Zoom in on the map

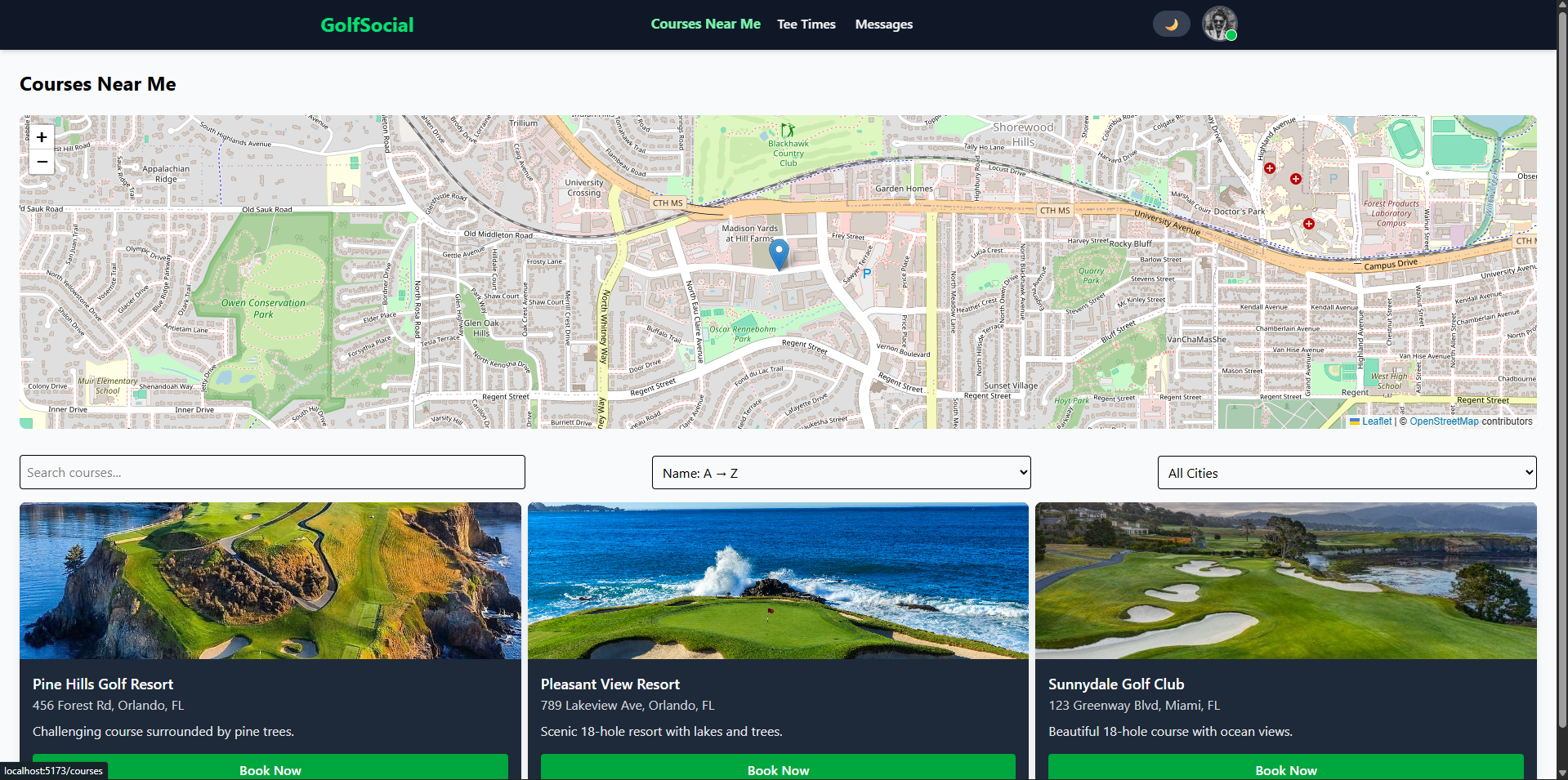[41, 137]
